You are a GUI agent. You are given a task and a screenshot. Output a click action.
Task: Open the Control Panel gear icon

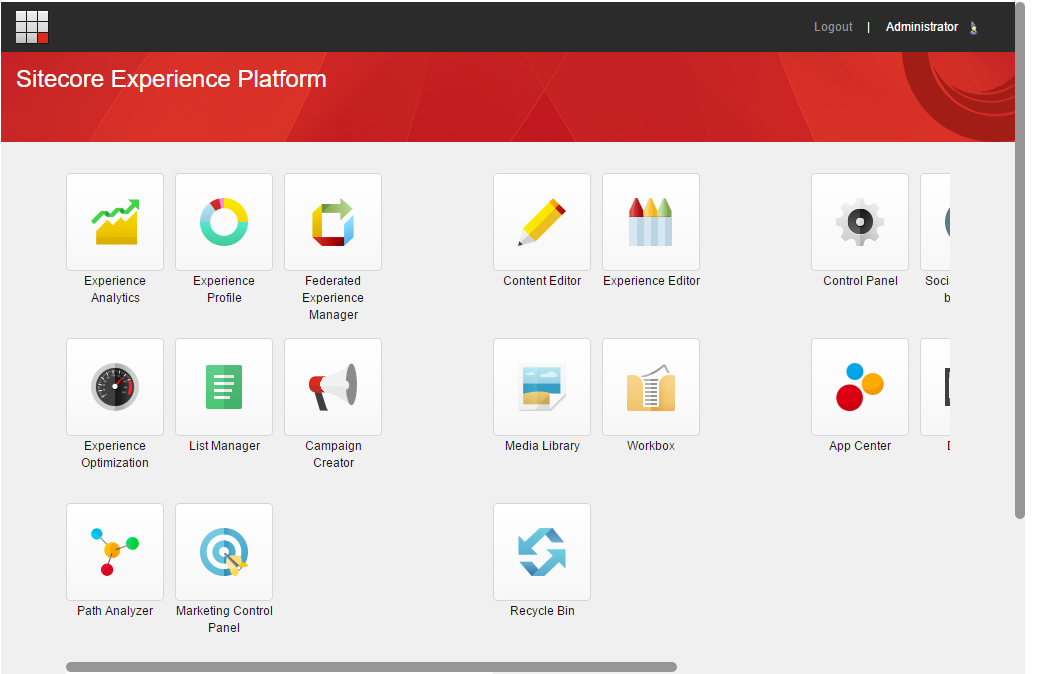(x=860, y=222)
